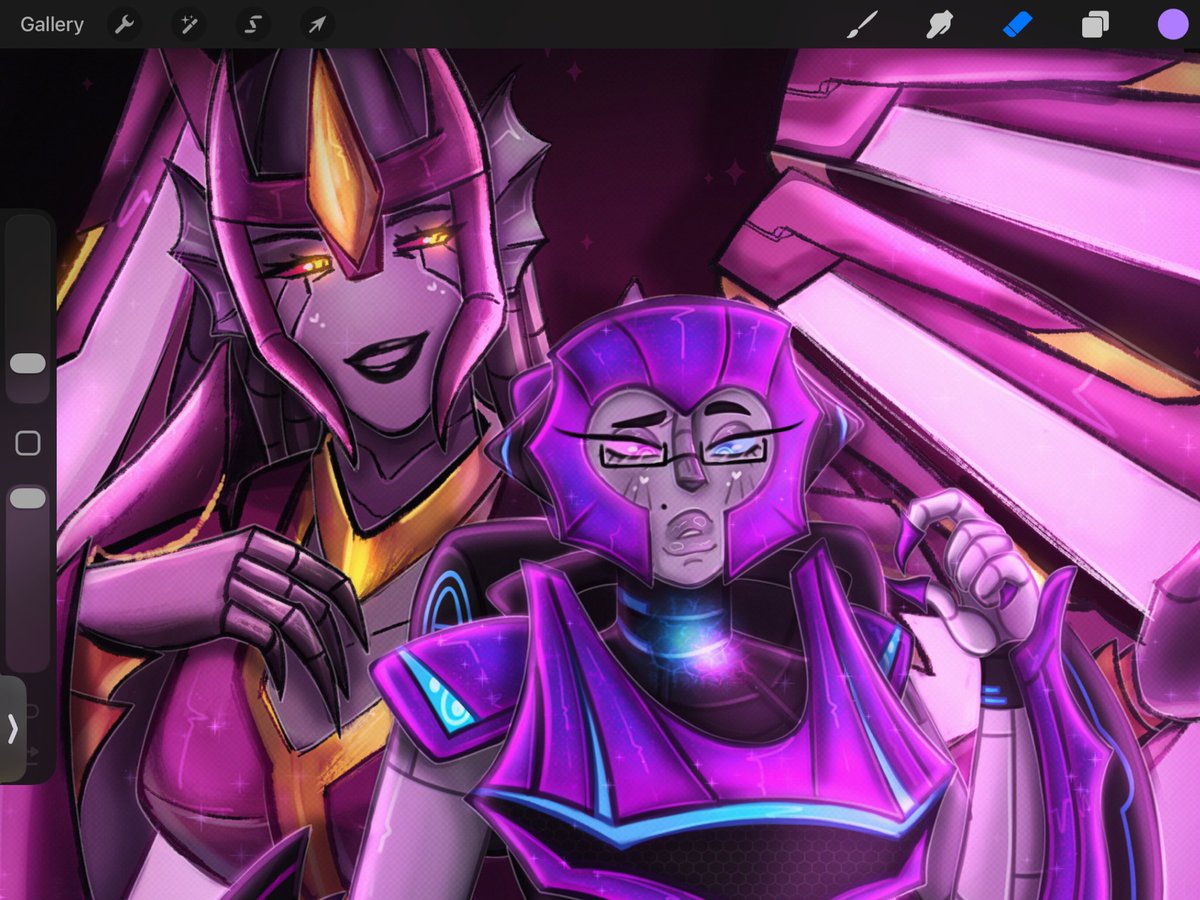Open the Actions wrench menu
The height and width of the screenshot is (900, 1200).
(124, 24)
